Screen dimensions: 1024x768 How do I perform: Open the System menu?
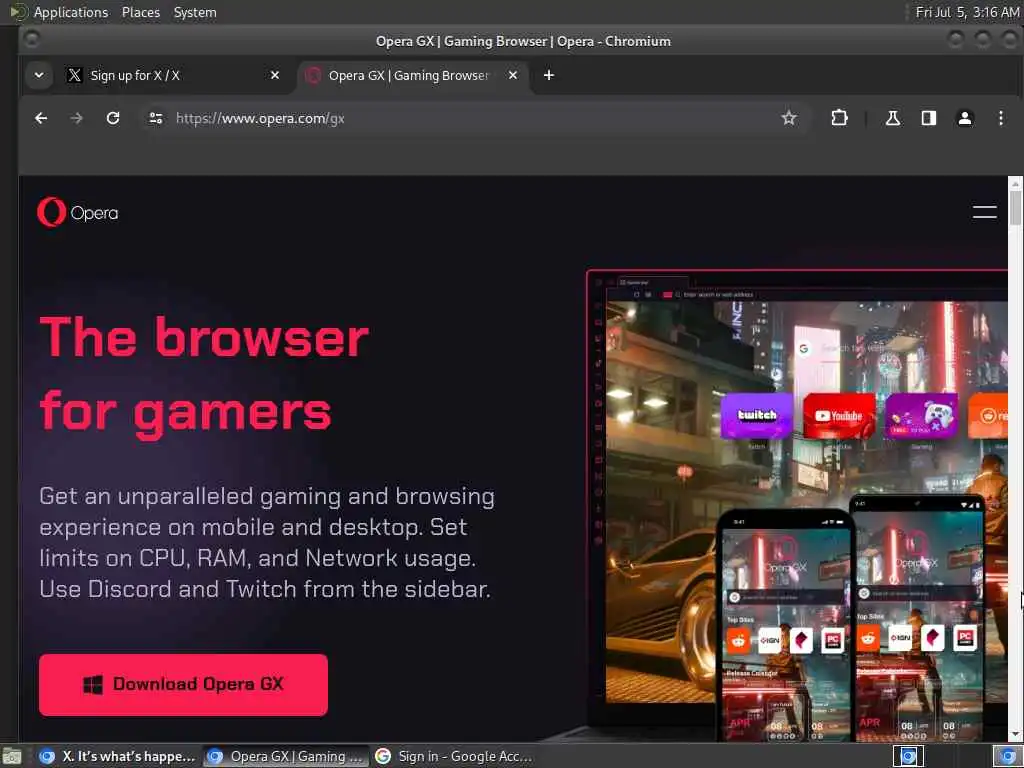(x=195, y=12)
